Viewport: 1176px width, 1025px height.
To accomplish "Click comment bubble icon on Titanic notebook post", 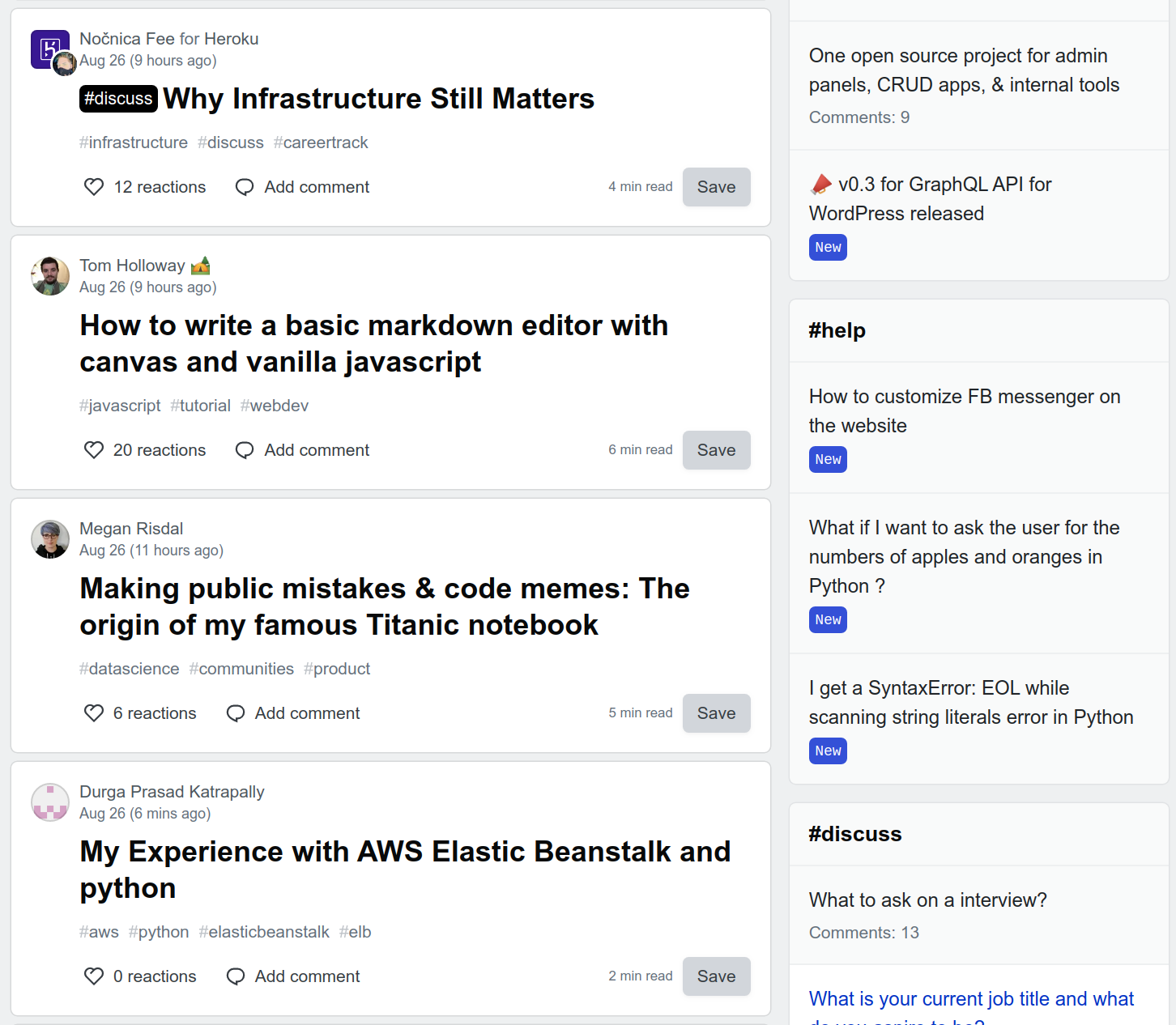I will pyautogui.click(x=236, y=713).
